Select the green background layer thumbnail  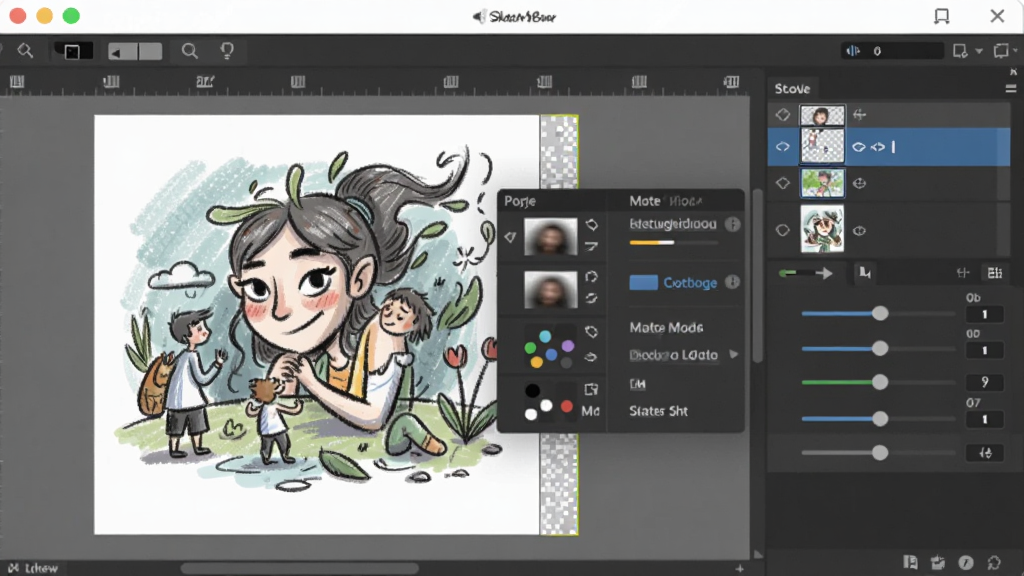pos(822,183)
